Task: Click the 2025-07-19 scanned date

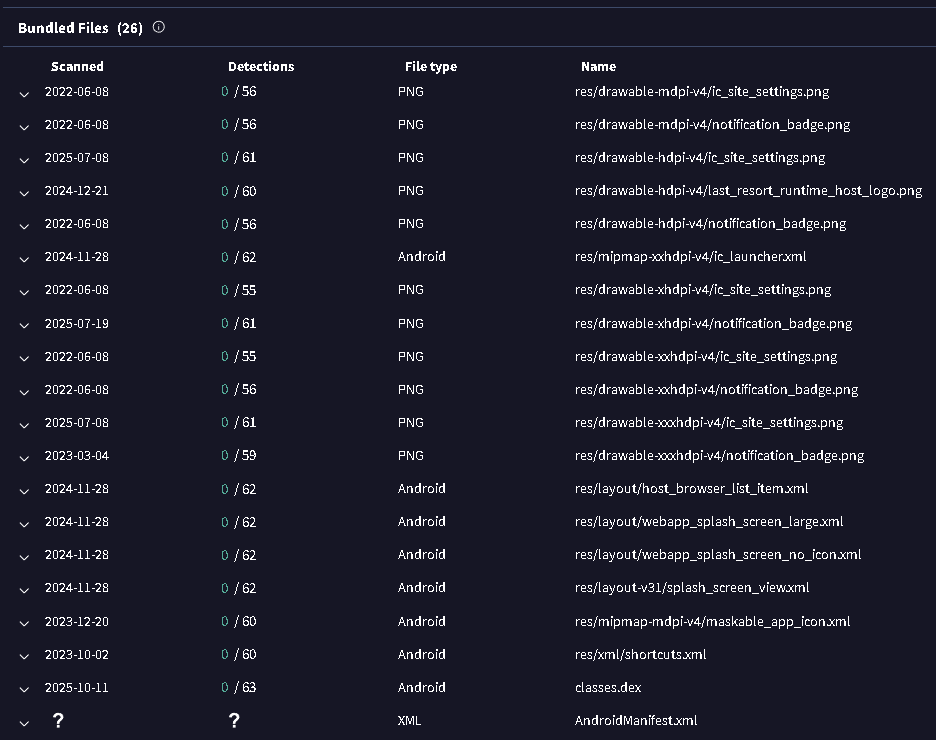Action: coord(77,324)
